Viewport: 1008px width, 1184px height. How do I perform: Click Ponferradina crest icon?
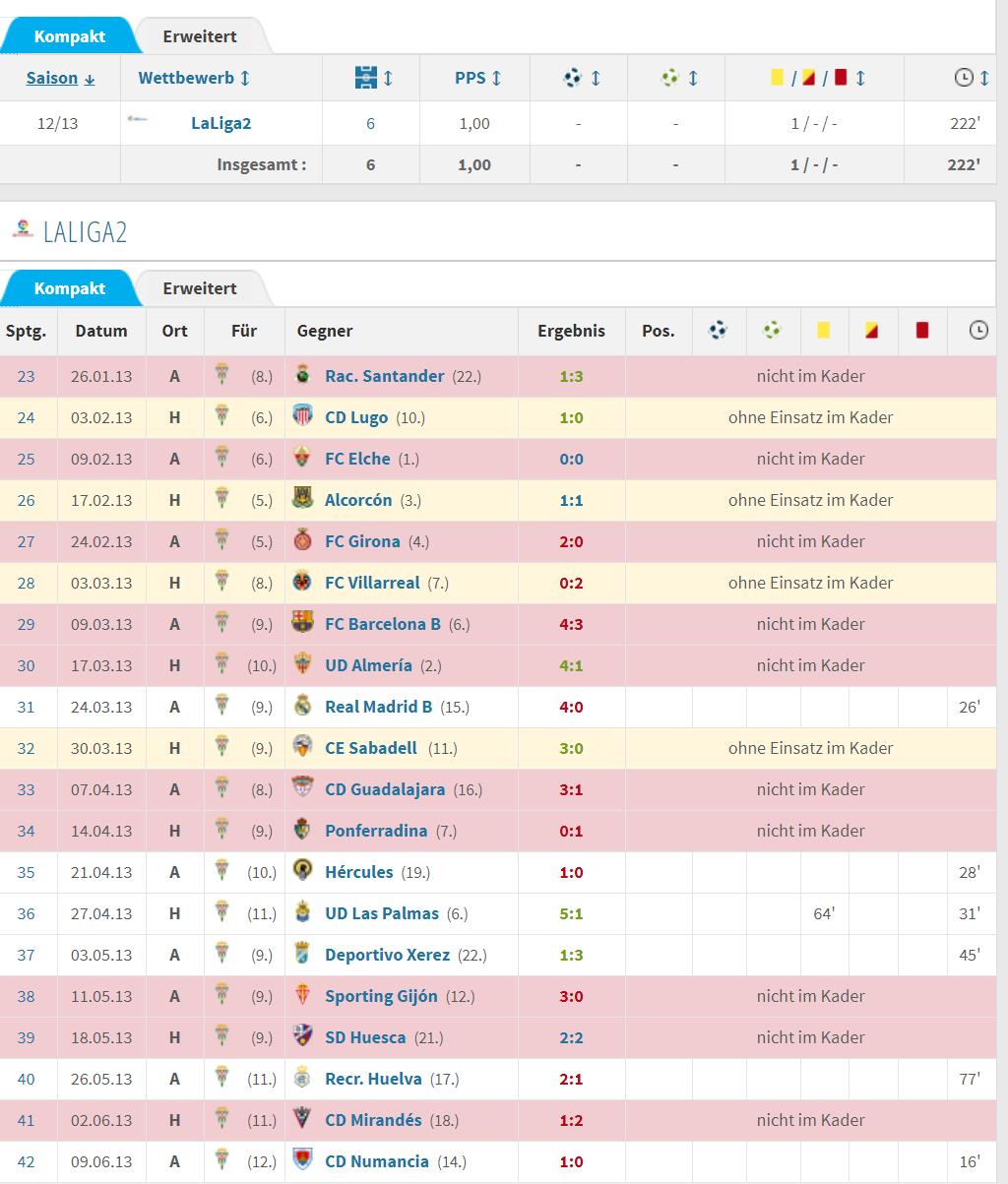coord(303,830)
